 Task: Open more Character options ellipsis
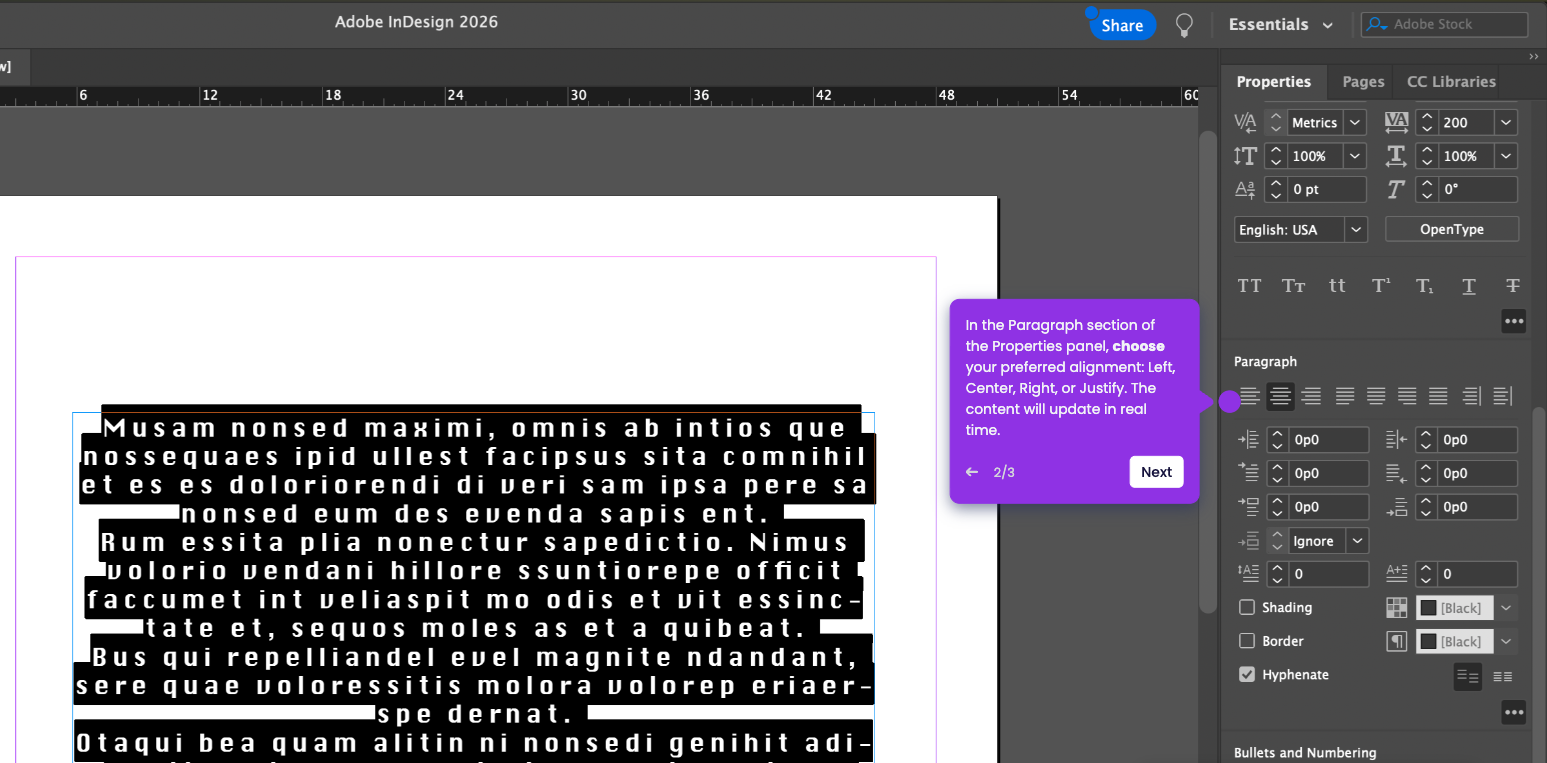click(x=1514, y=321)
